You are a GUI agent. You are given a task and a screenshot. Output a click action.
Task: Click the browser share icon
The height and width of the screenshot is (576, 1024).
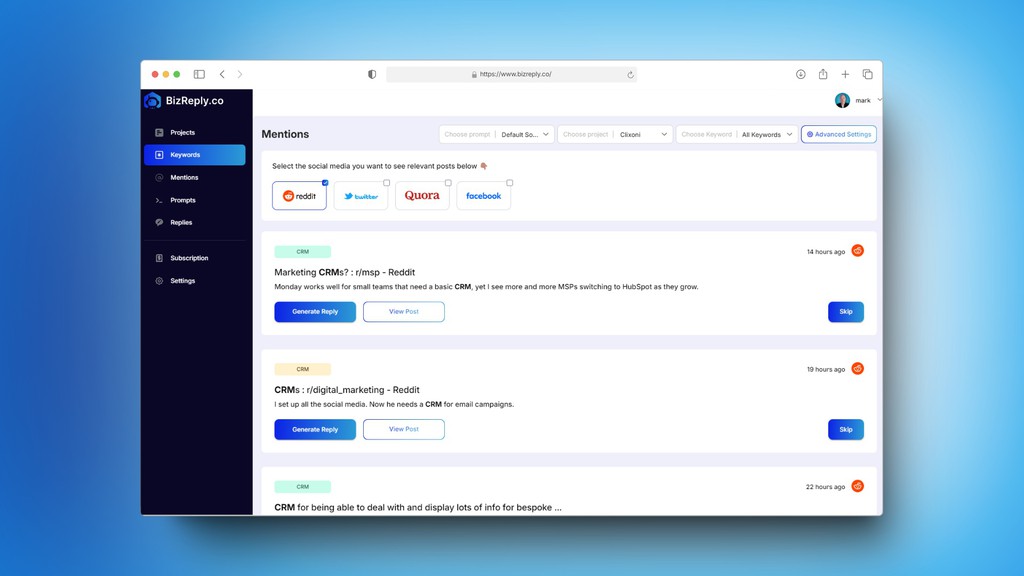[x=823, y=74]
